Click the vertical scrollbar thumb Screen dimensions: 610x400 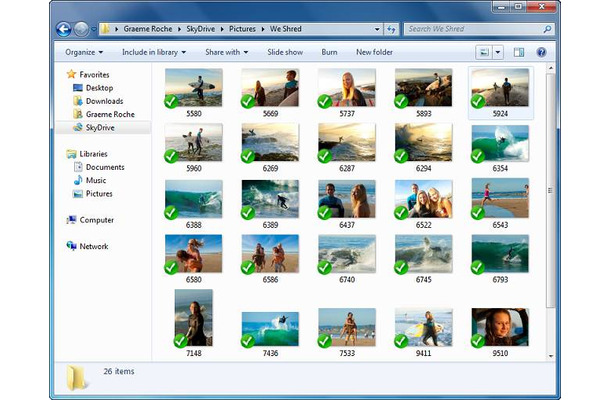click(550, 190)
